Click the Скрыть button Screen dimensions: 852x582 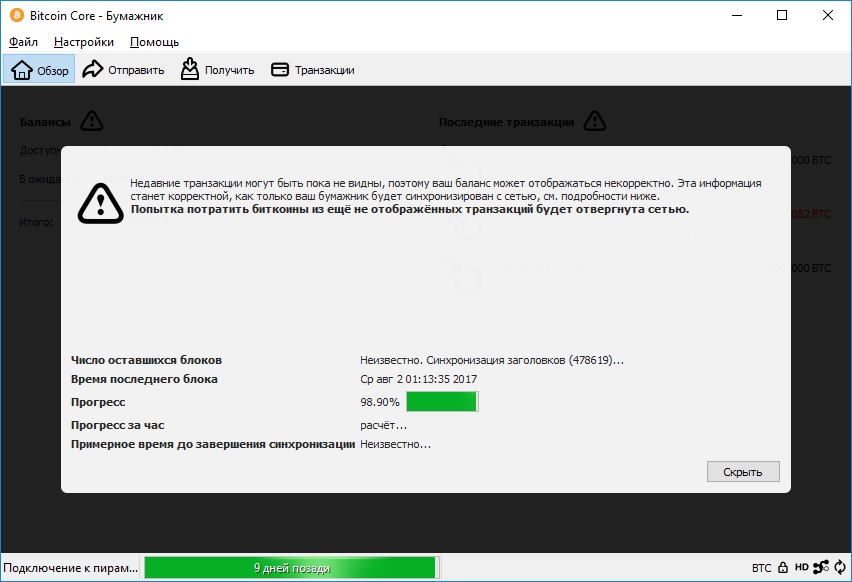click(743, 472)
